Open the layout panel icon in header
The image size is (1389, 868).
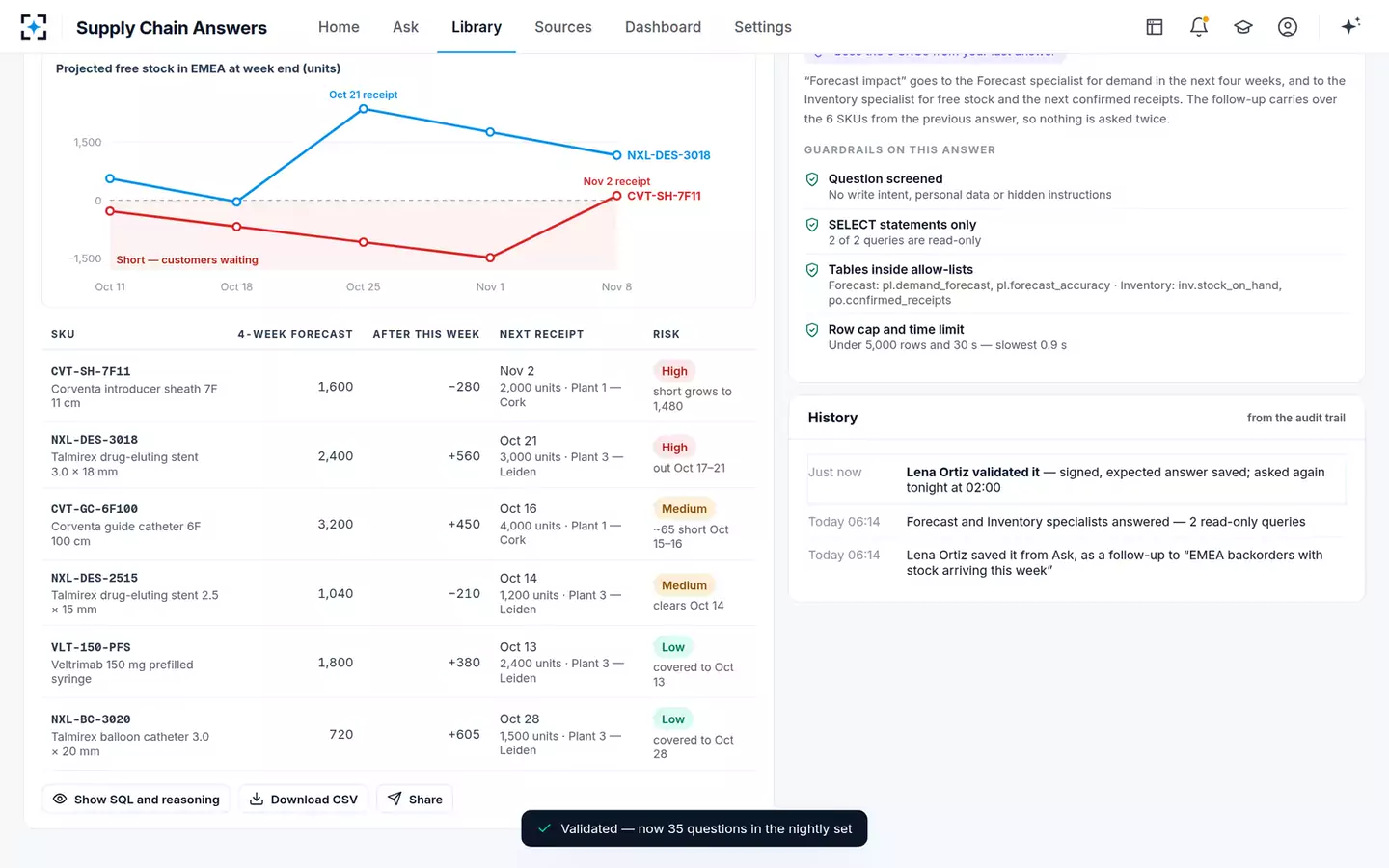(x=1155, y=27)
